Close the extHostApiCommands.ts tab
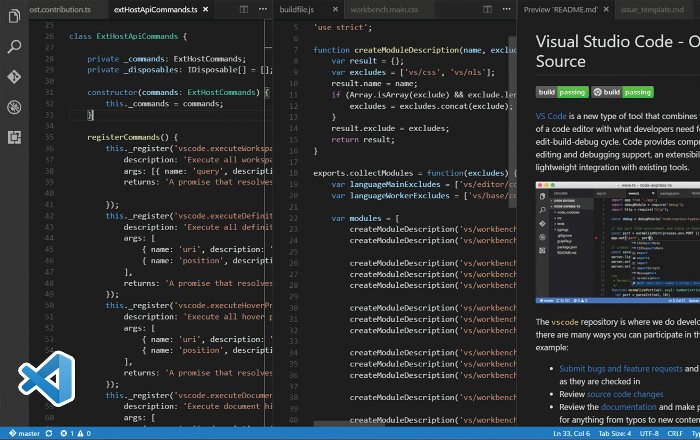 coord(207,9)
